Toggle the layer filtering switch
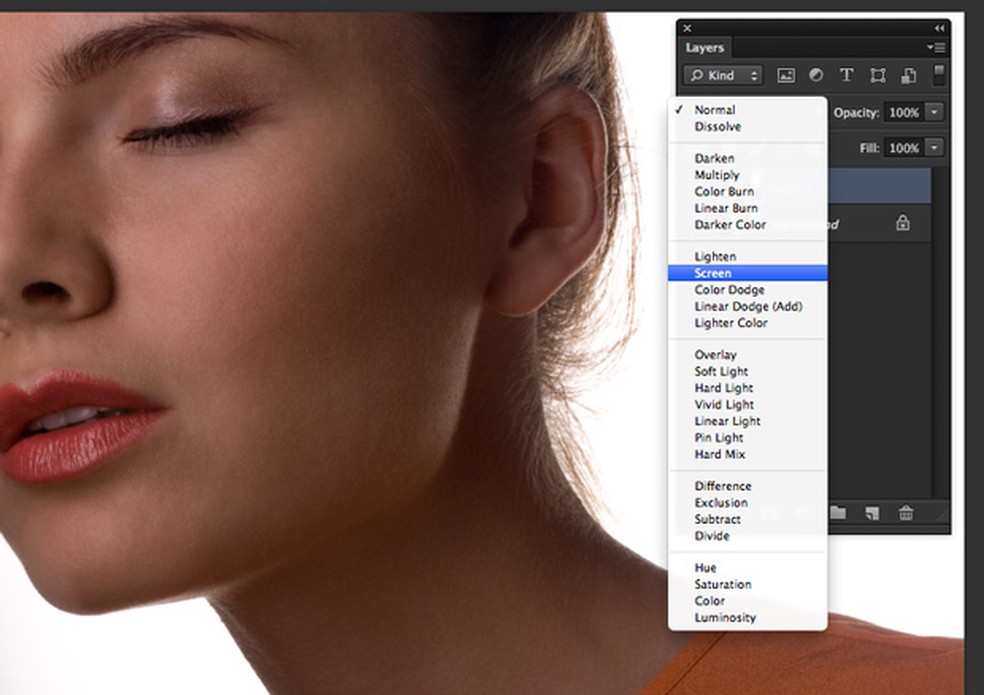This screenshot has height=695, width=984. tap(939, 75)
